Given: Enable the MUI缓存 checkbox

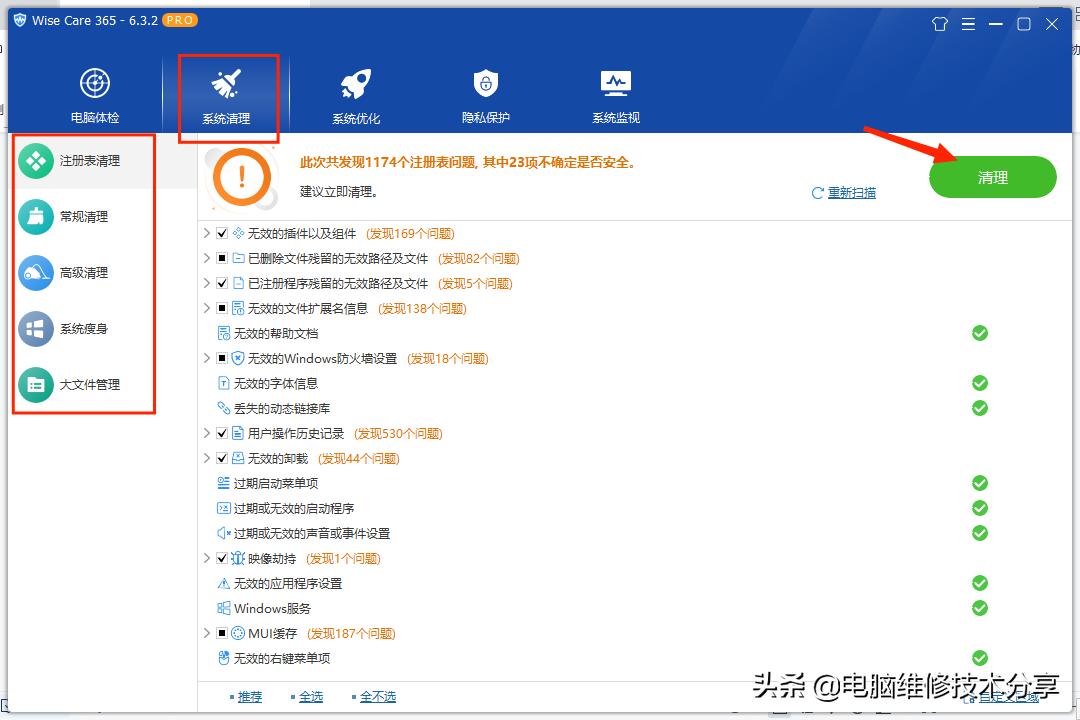Looking at the screenshot, I should [x=222, y=633].
